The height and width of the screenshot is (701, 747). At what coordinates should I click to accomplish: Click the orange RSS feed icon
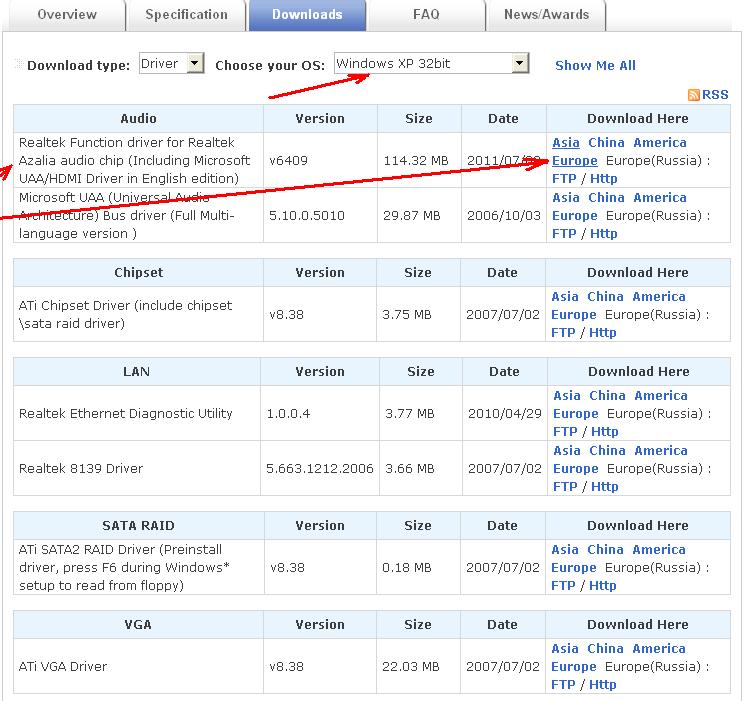(x=694, y=95)
